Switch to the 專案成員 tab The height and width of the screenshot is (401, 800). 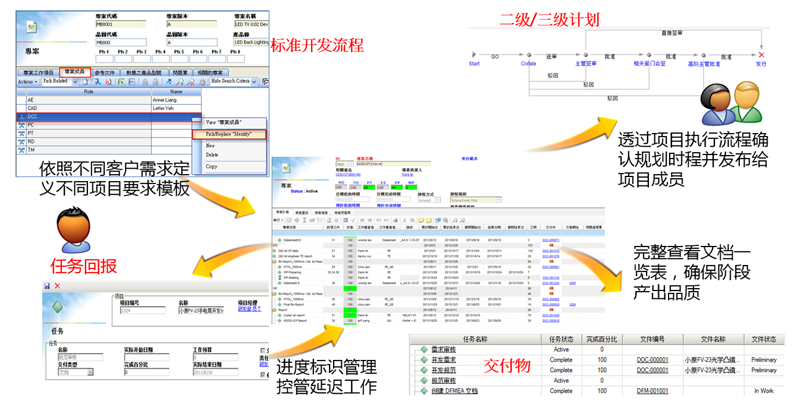click(74, 71)
